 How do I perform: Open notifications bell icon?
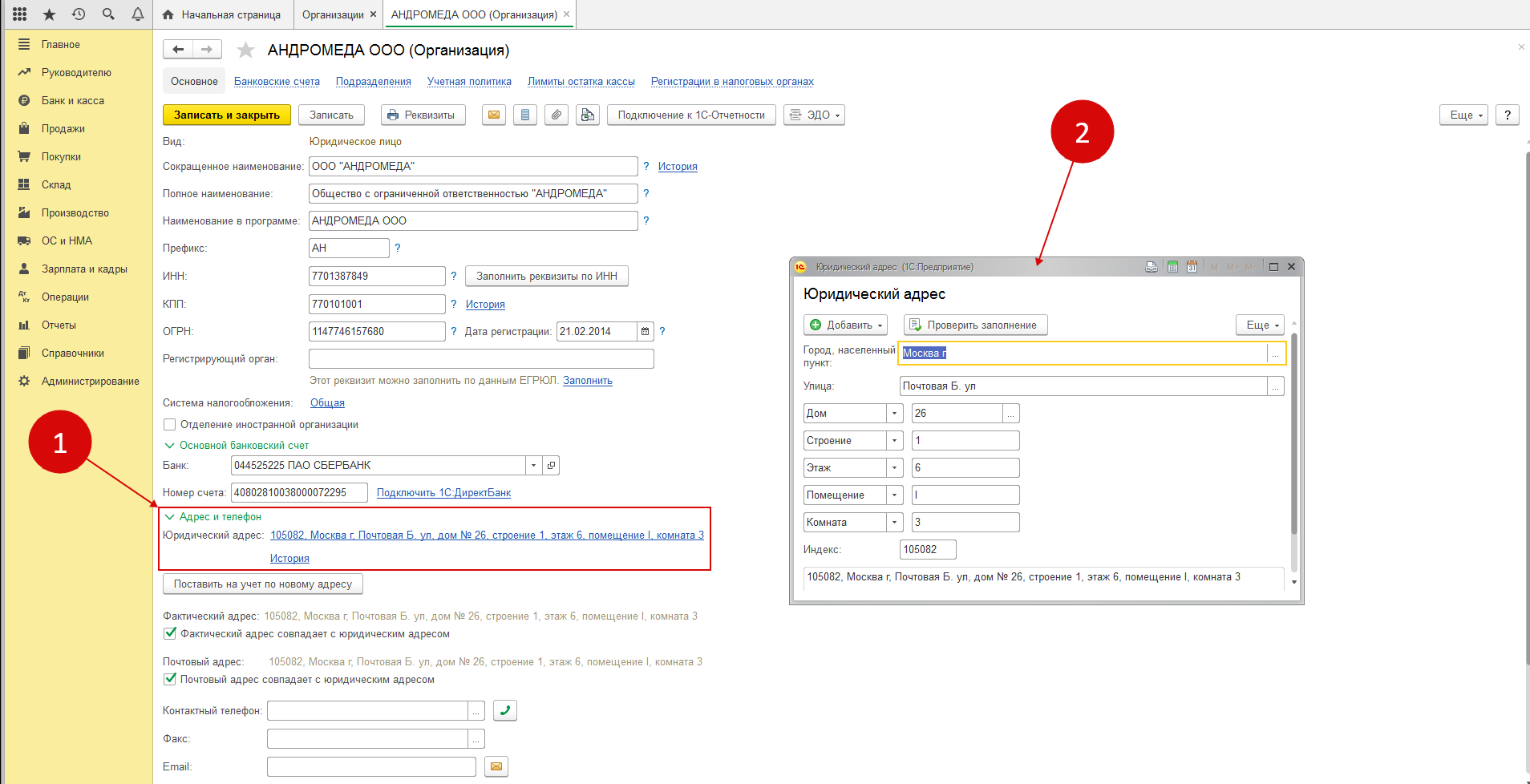point(138,14)
